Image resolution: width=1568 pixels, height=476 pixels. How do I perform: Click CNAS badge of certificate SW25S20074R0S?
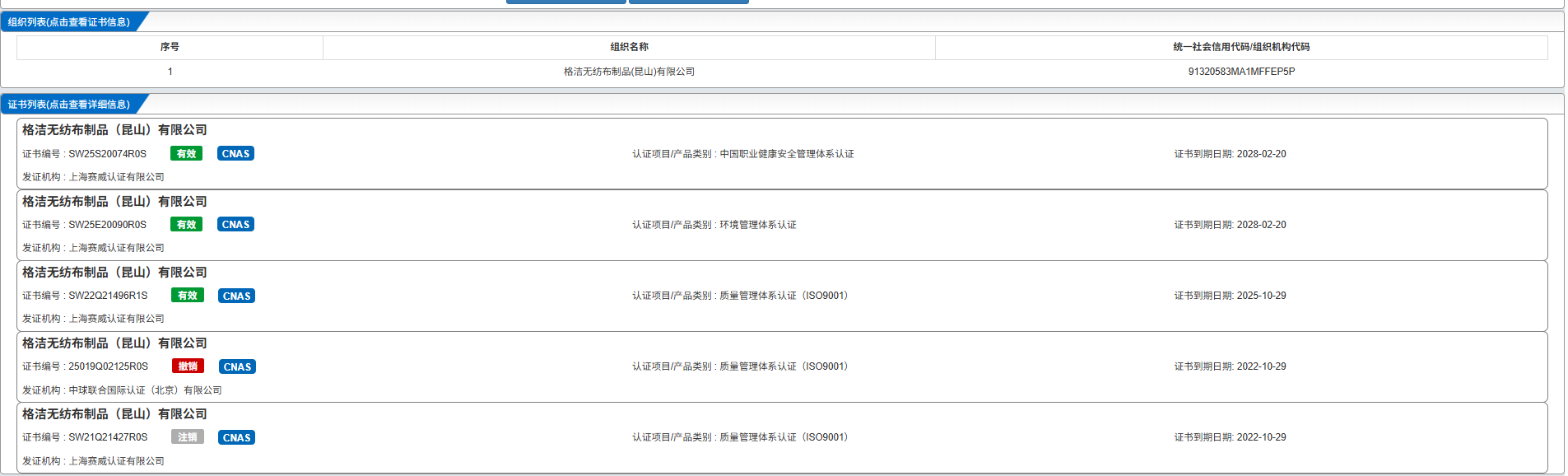(x=235, y=153)
